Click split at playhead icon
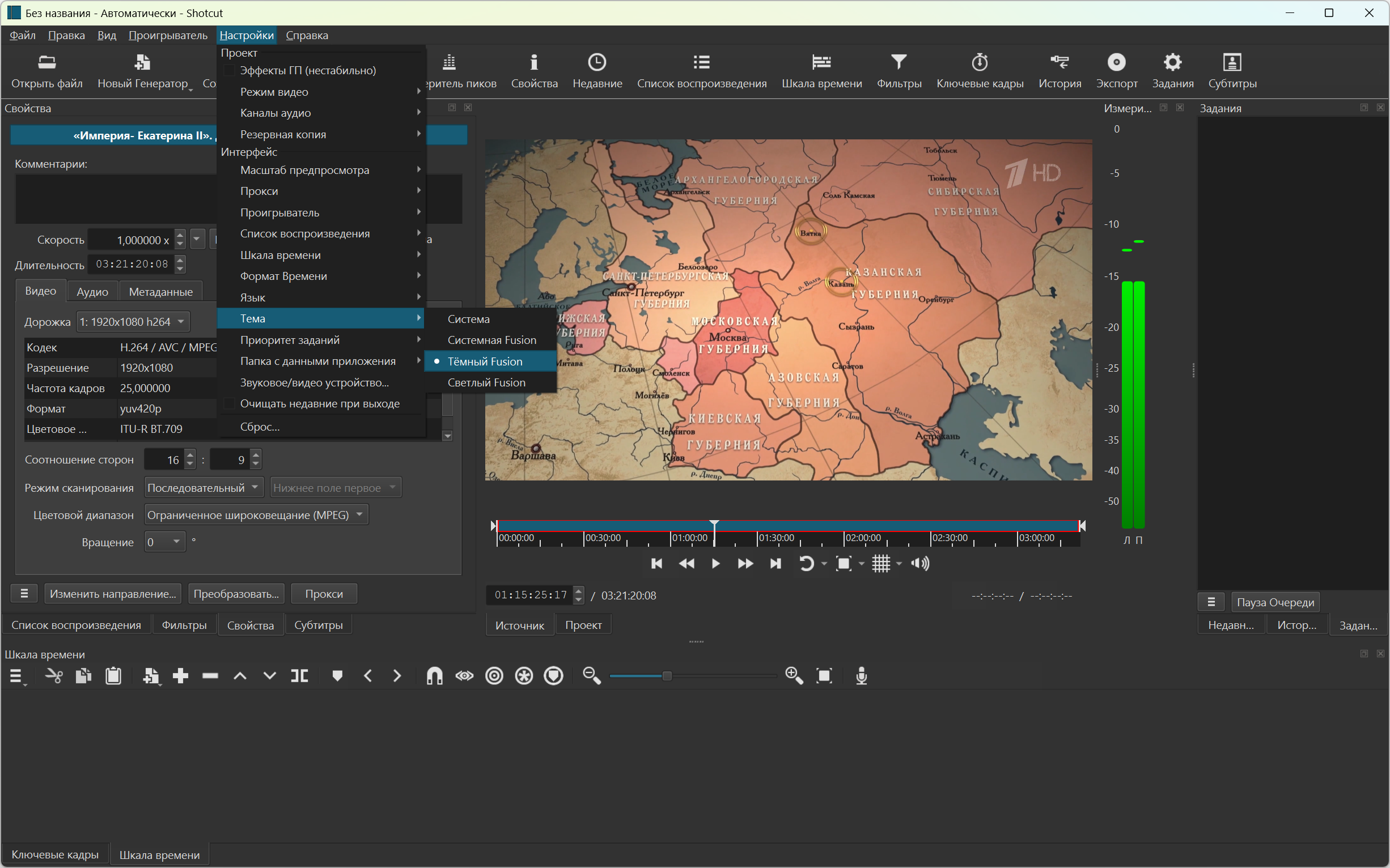The image size is (1390, 868). [x=299, y=676]
